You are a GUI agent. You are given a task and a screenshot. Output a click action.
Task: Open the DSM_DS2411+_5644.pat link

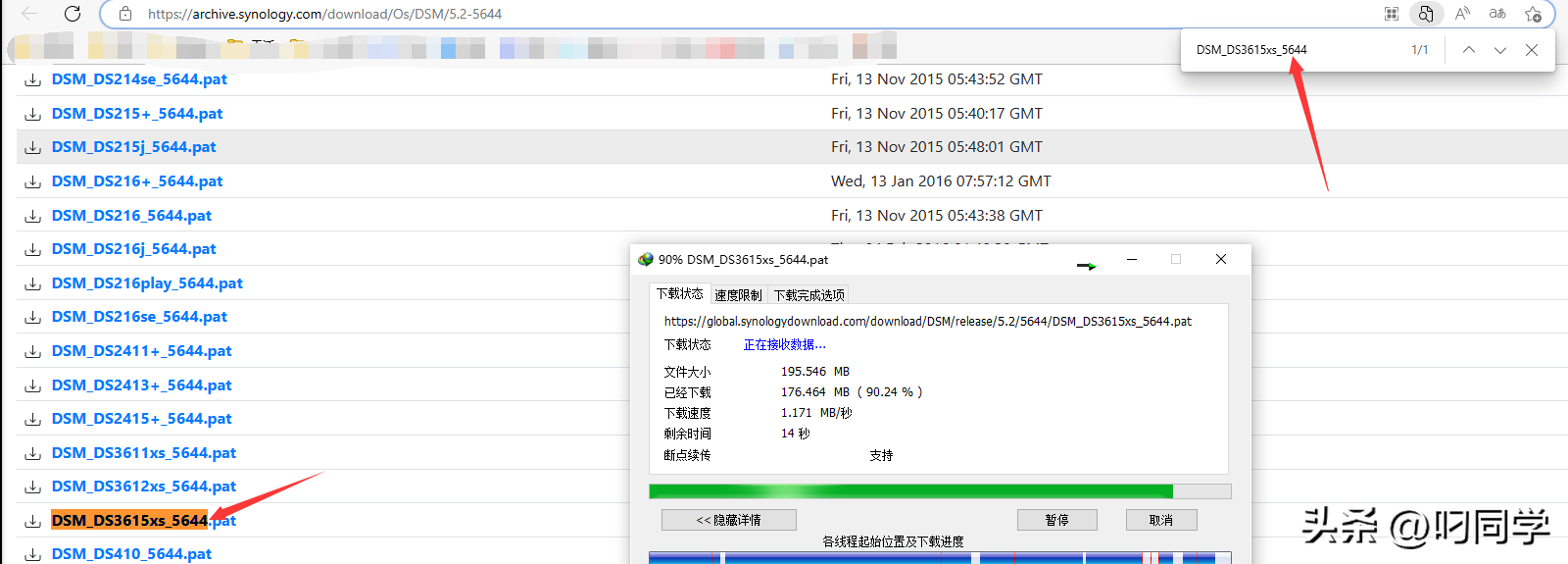click(x=142, y=351)
